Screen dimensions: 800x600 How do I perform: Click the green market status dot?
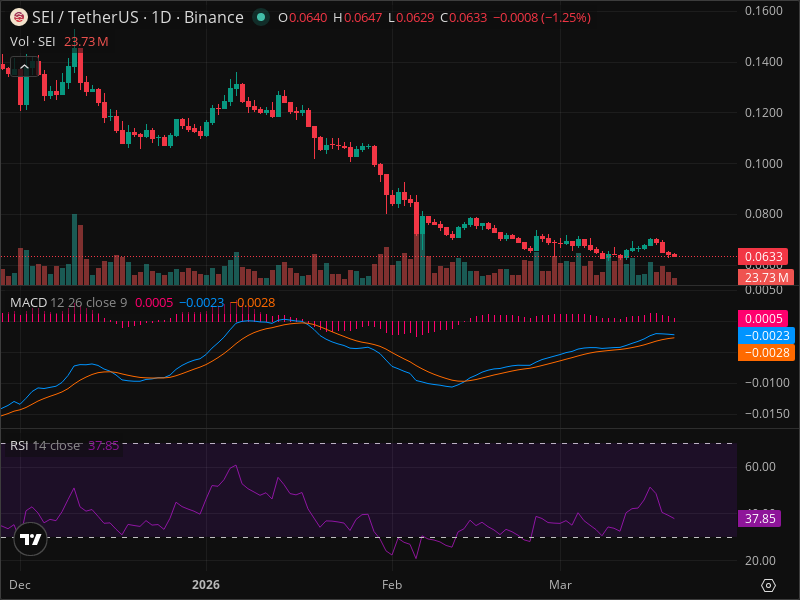tap(261, 17)
